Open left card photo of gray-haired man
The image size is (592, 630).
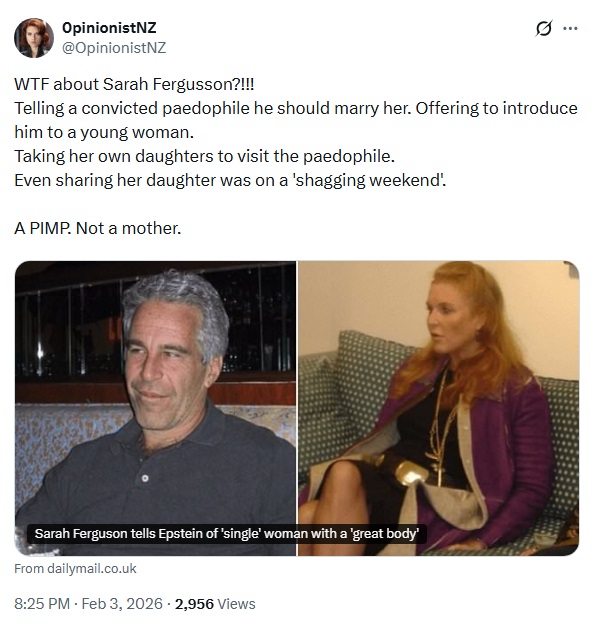point(155,408)
